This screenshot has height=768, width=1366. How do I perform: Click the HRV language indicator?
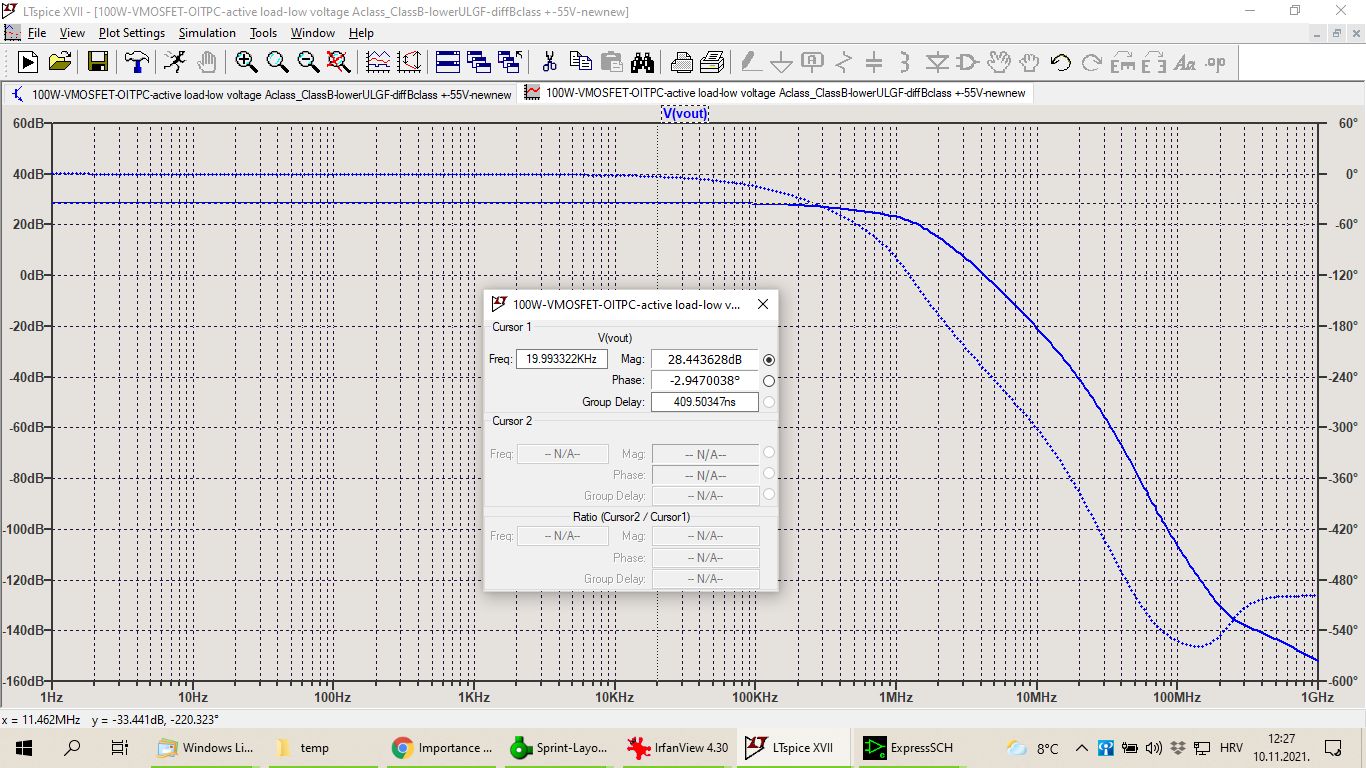tap(1232, 748)
